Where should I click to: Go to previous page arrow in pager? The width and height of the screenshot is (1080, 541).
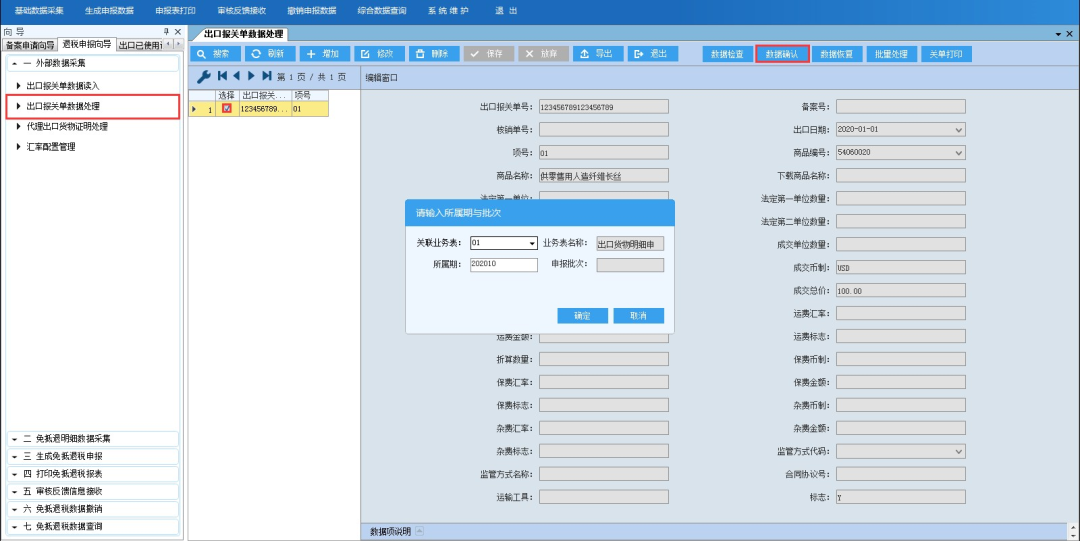236,76
